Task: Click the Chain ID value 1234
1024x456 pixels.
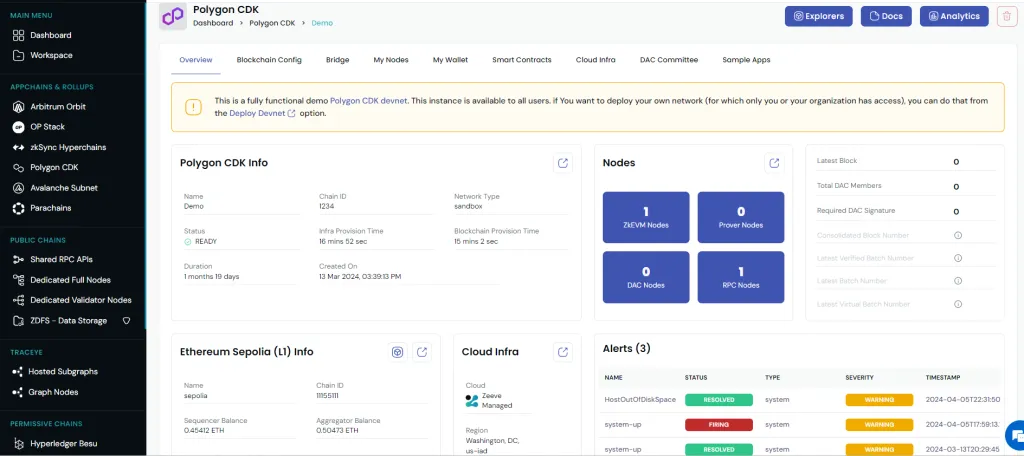Action: click(x=327, y=206)
